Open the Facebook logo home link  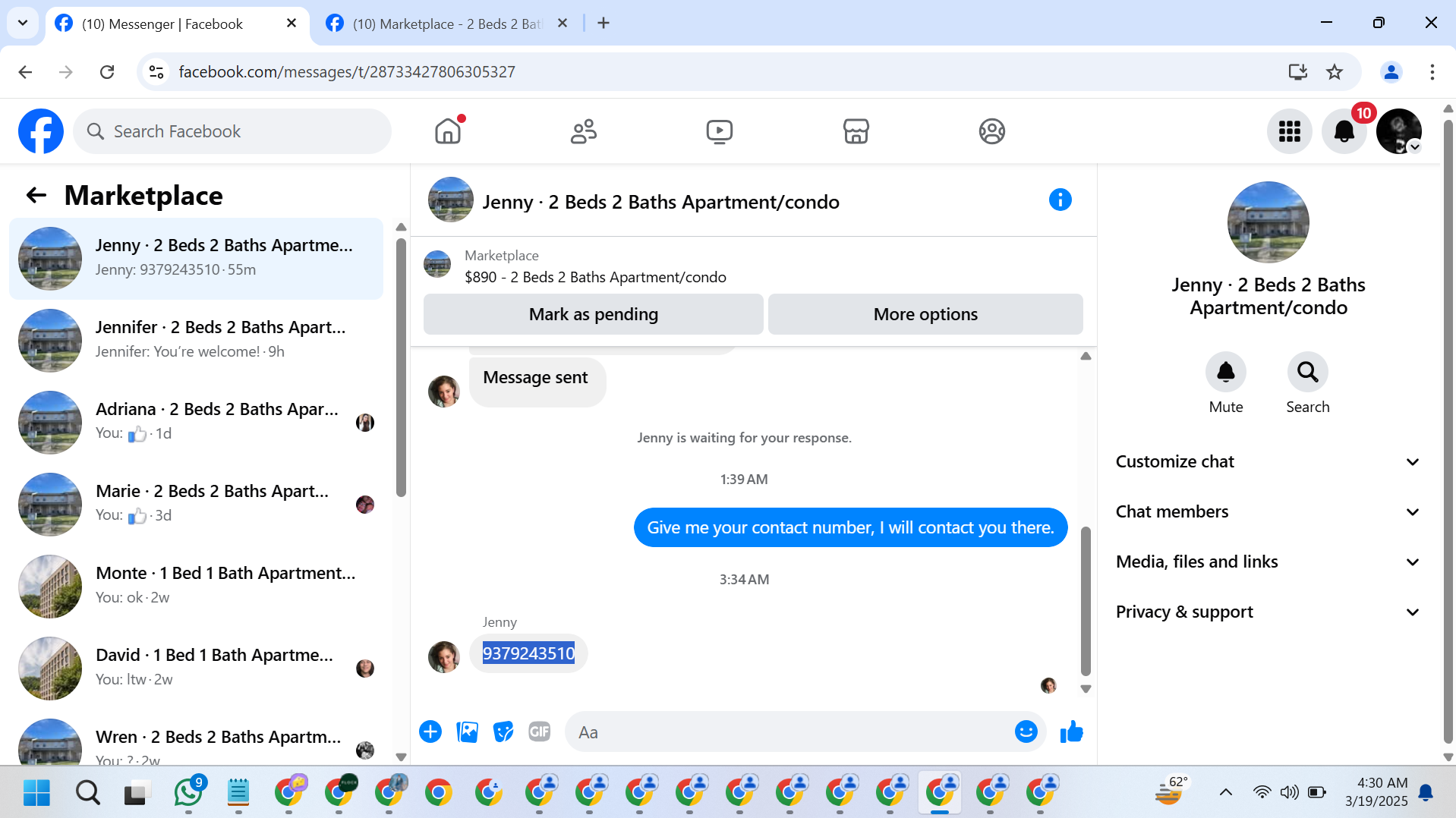click(41, 131)
